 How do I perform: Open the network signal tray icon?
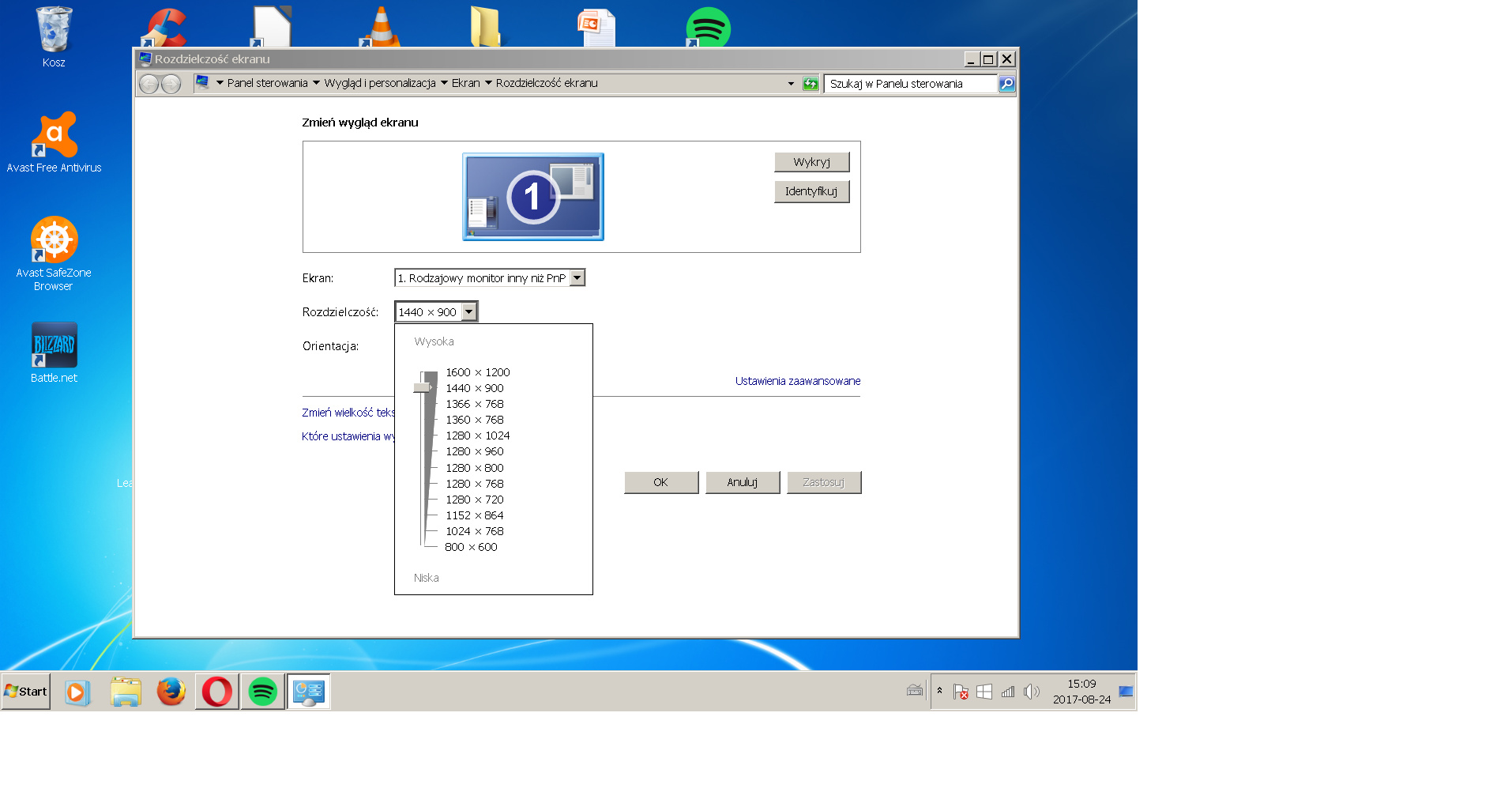[1008, 692]
